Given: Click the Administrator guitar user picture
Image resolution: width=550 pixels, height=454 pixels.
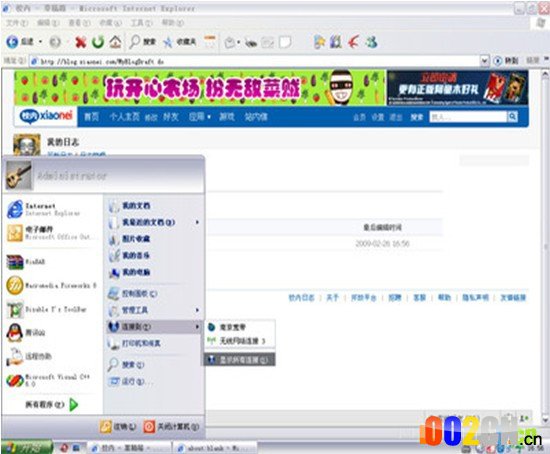Looking at the screenshot, I should tap(19, 175).
